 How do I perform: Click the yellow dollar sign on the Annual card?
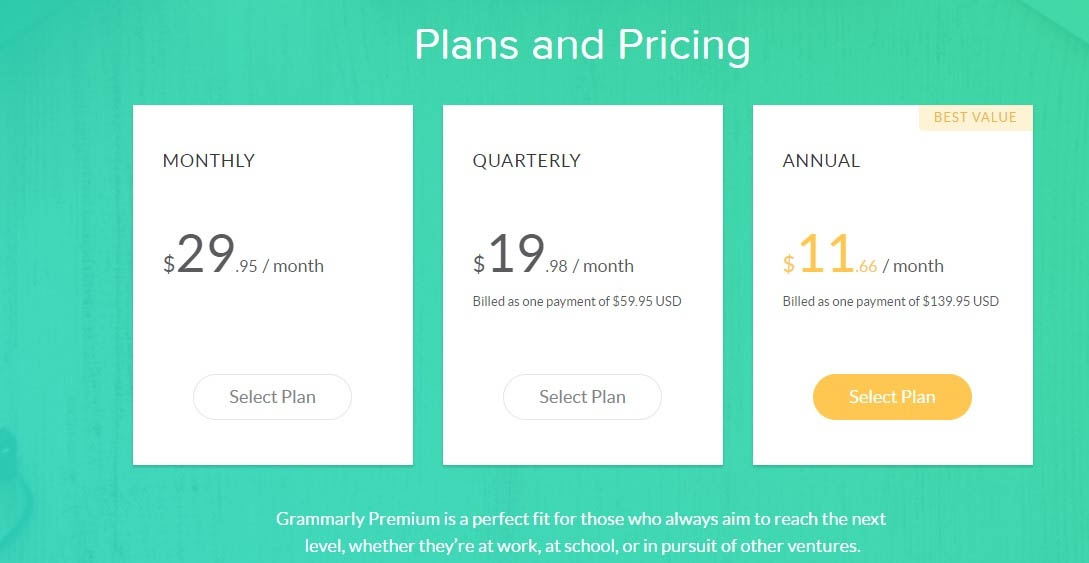[x=788, y=264]
